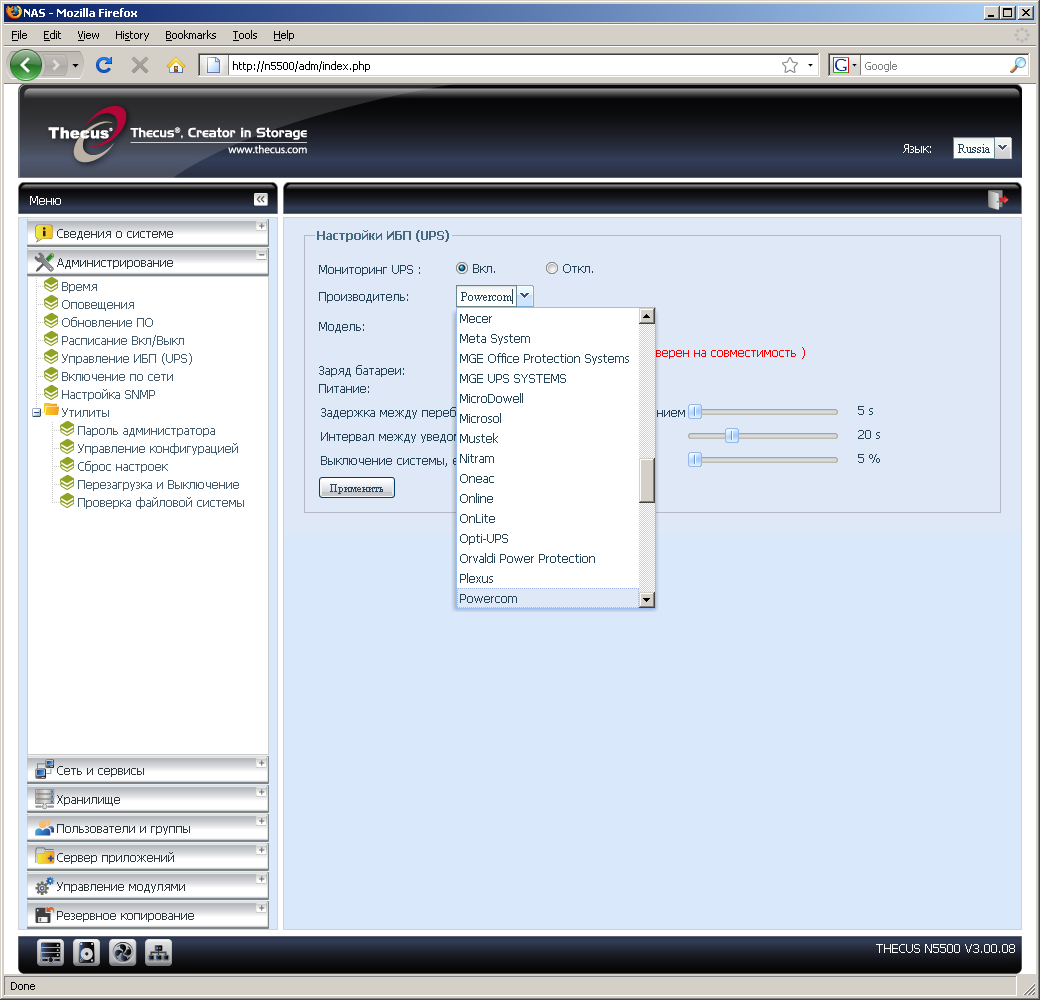Select Mecer in manufacturer list
This screenshot has width=1040, height=1000.
pyautogui.click(x=548, y=318)
